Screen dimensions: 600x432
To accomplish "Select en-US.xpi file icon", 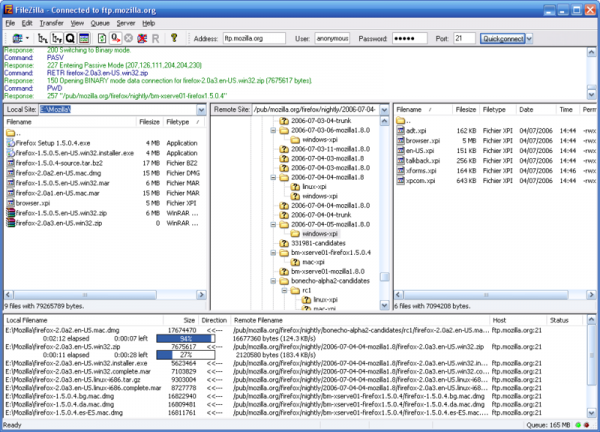I will point(401,150).
